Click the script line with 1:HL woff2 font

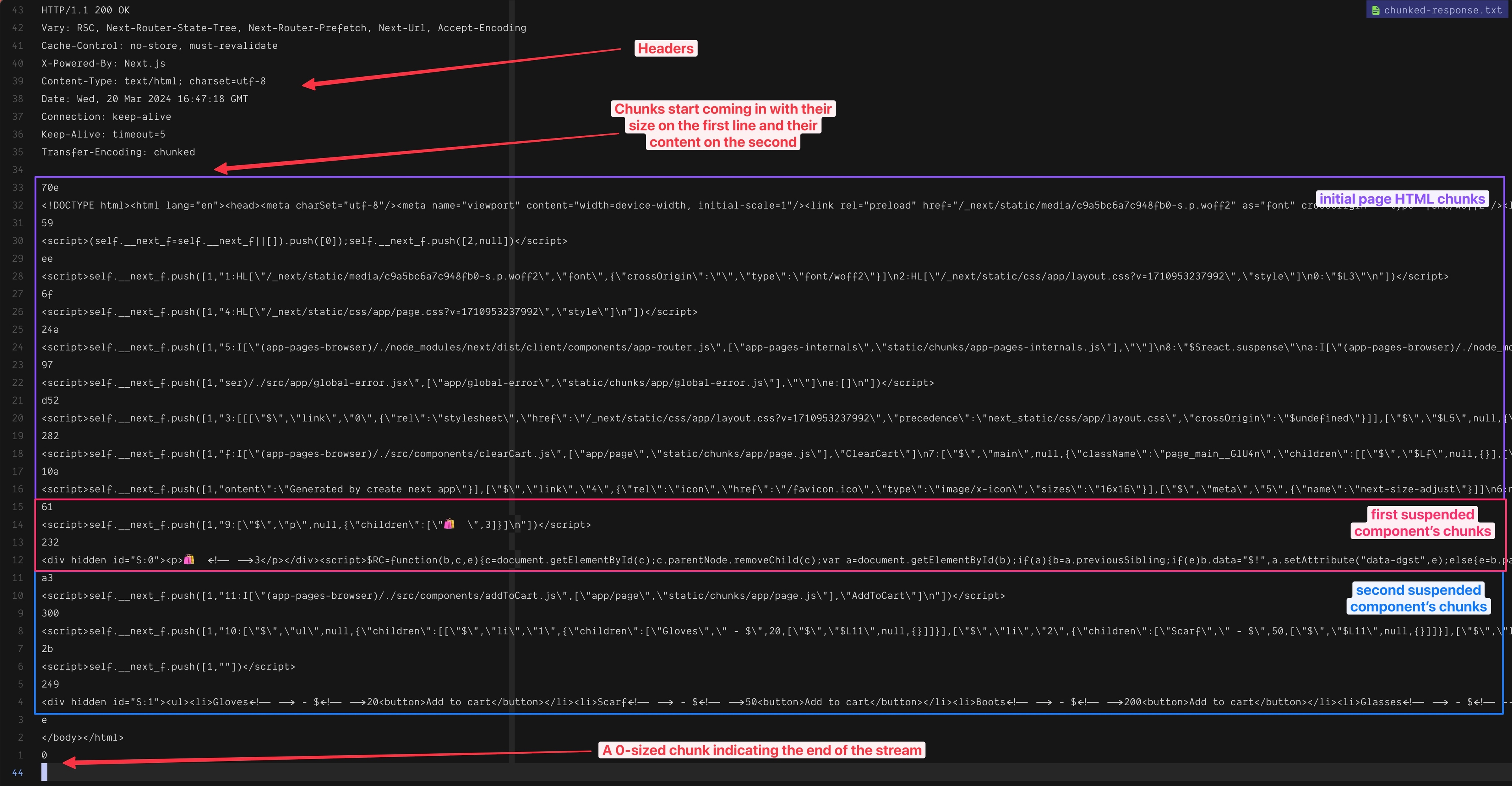[x=745, y=276]
